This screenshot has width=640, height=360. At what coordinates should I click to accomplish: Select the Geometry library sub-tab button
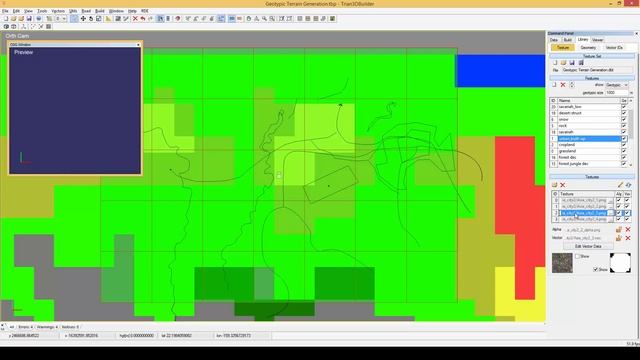[588, 48]
